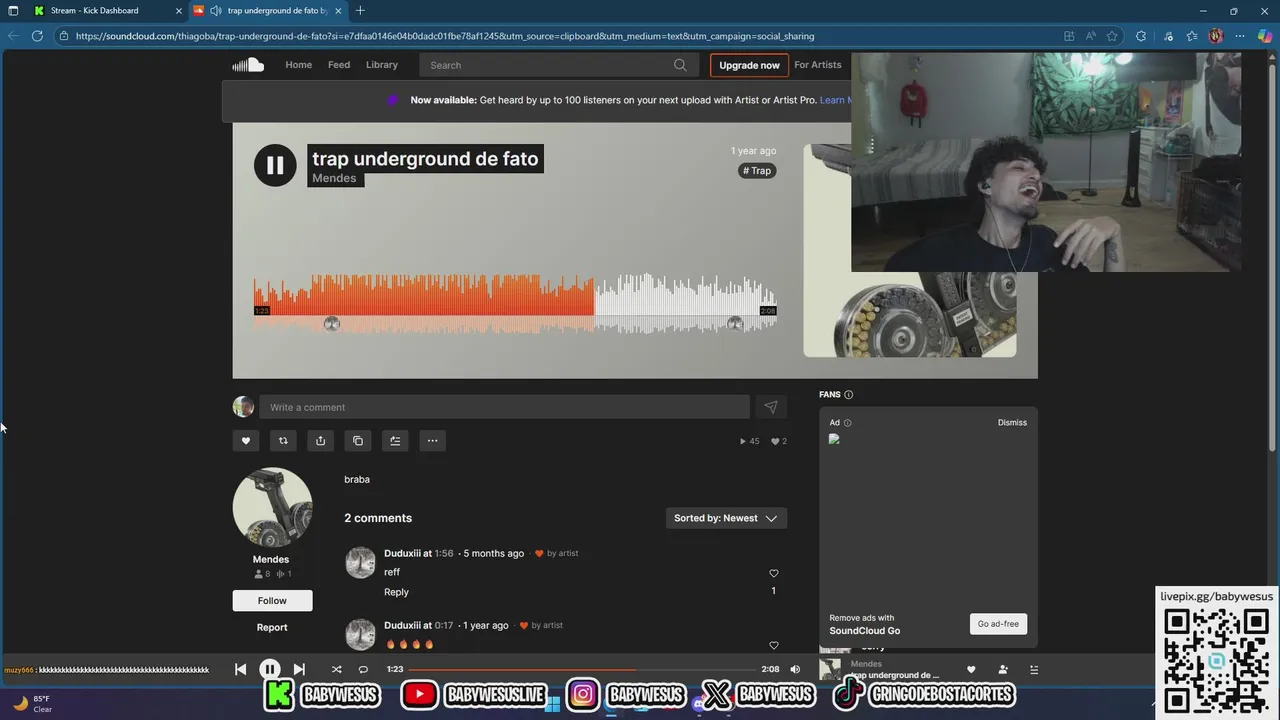Open the Sorted by: Newest dropdown
Screen dimensions: 1280x720
pos(726,518)
